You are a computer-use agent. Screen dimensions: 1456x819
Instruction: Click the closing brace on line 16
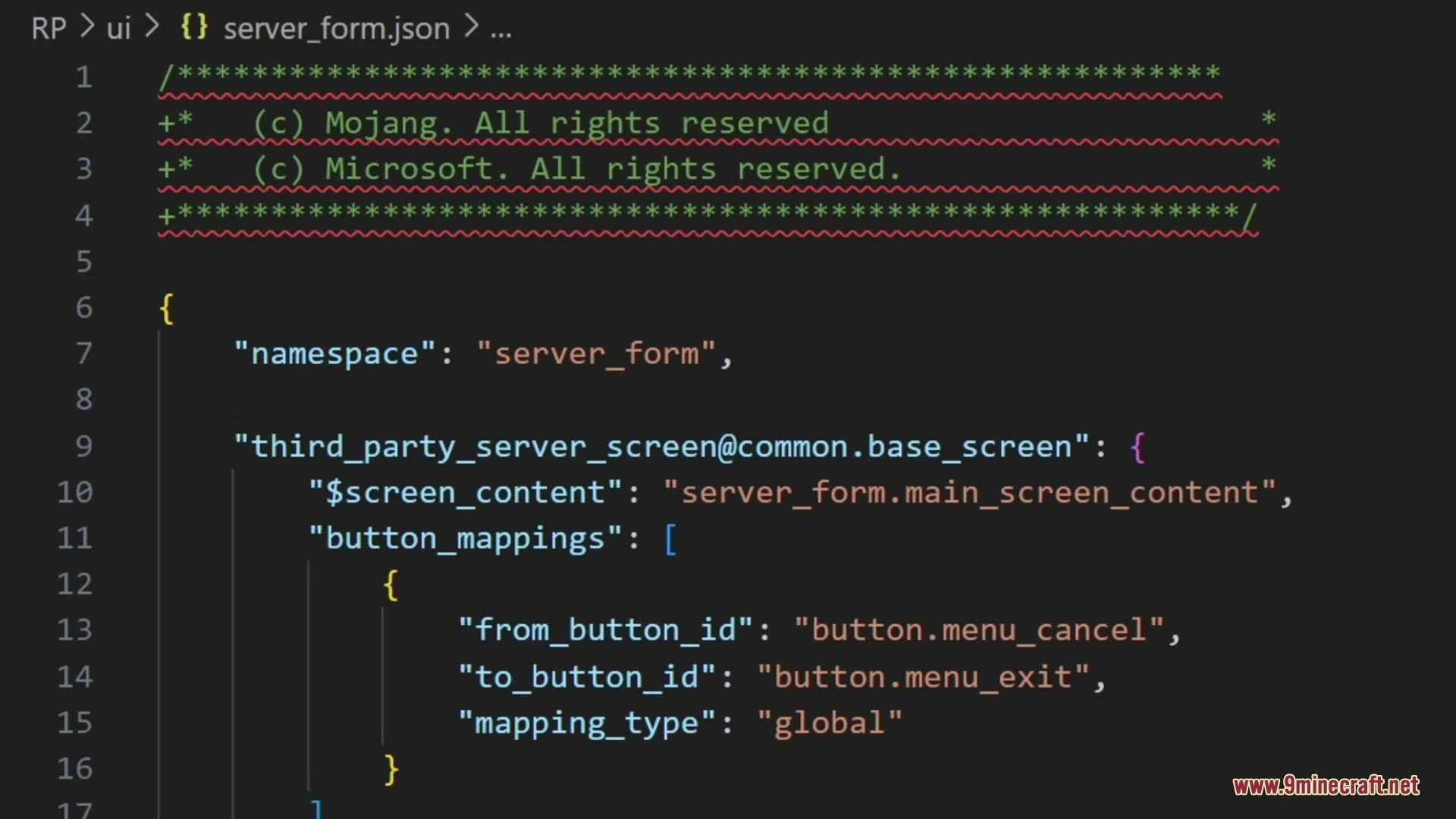pos(391,770)
